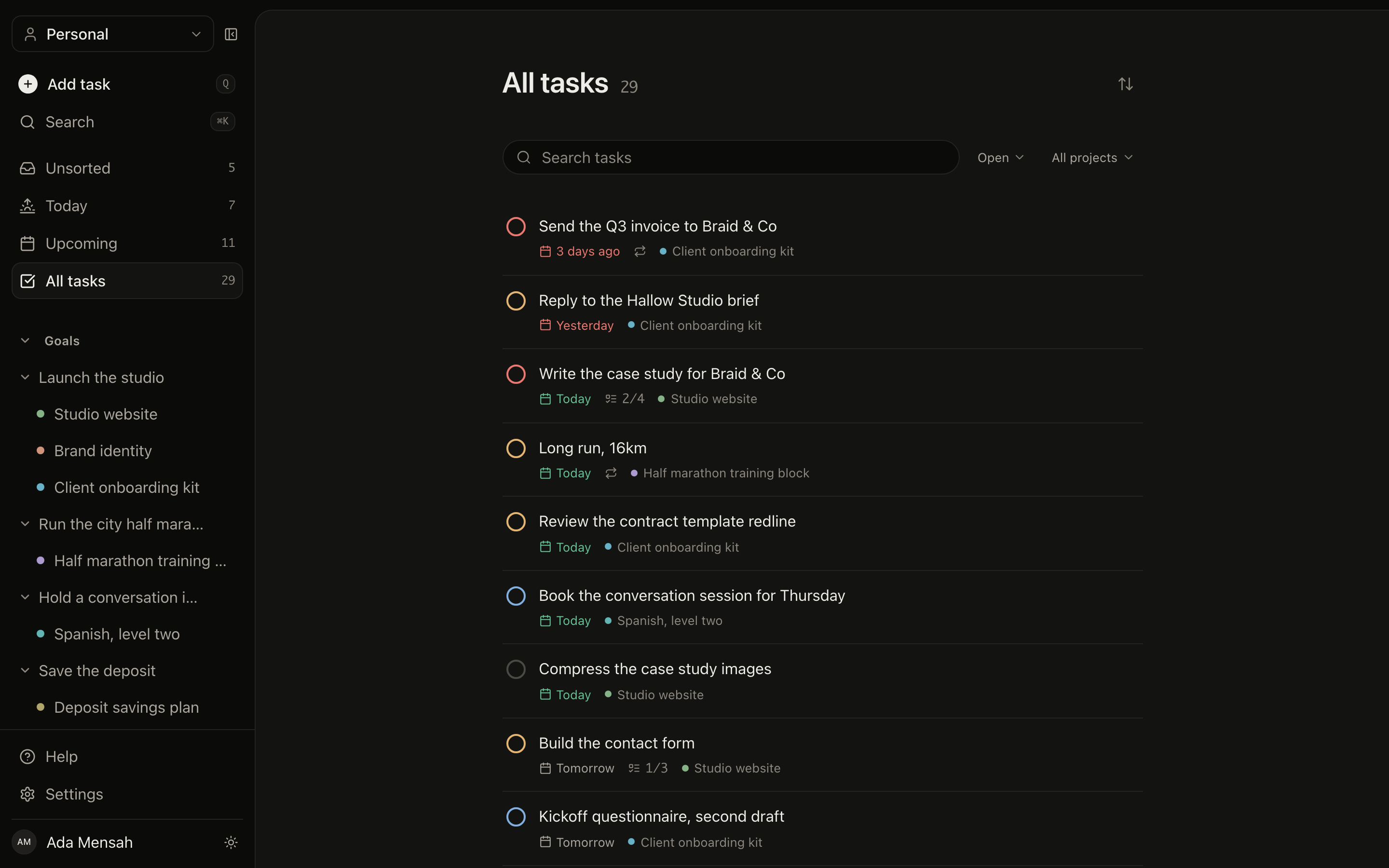Click the plus icon beside Add task
1389x868 pixels.
pos(28,84)
